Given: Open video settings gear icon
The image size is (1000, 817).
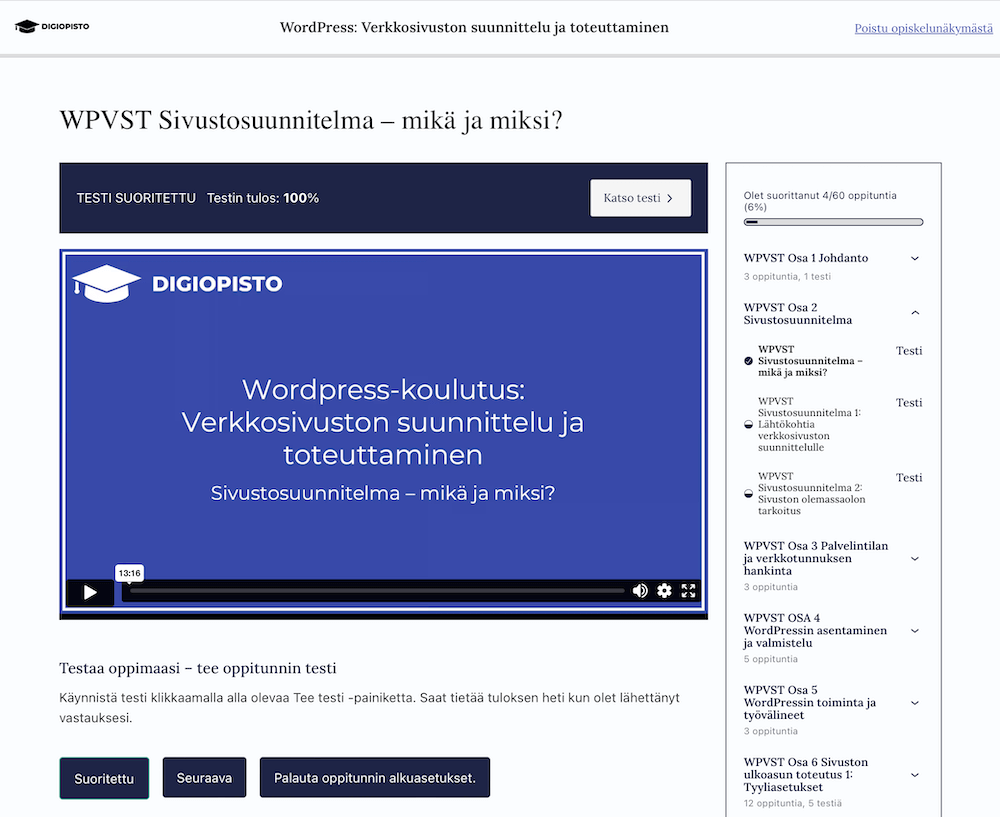Looking at the screenshot, I should coord(664,591).
